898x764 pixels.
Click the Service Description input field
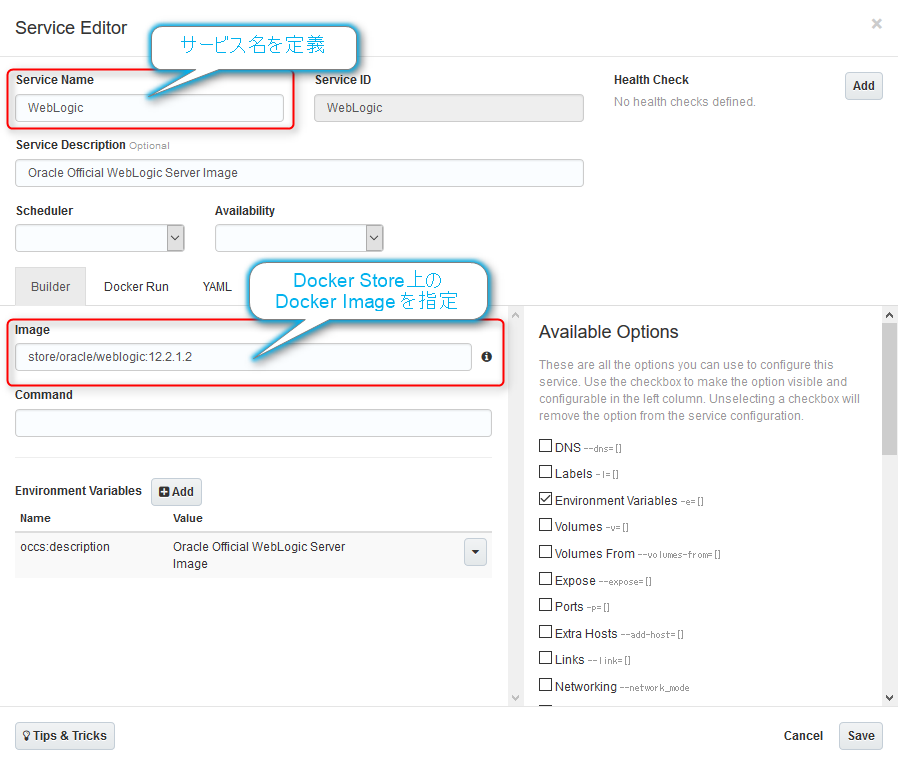tap(300, 173)
